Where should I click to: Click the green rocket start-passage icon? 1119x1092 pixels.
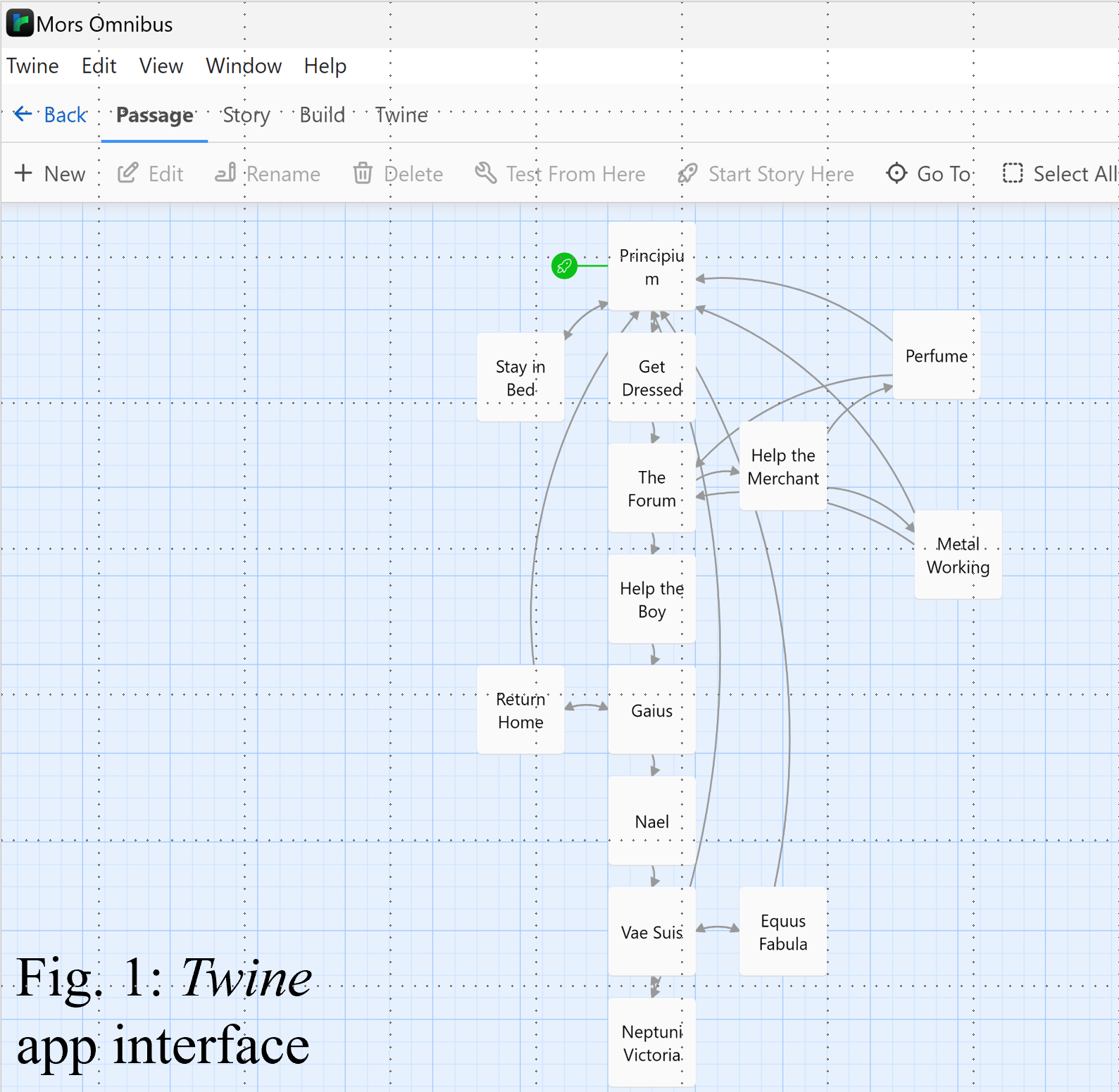click(564, 266)
